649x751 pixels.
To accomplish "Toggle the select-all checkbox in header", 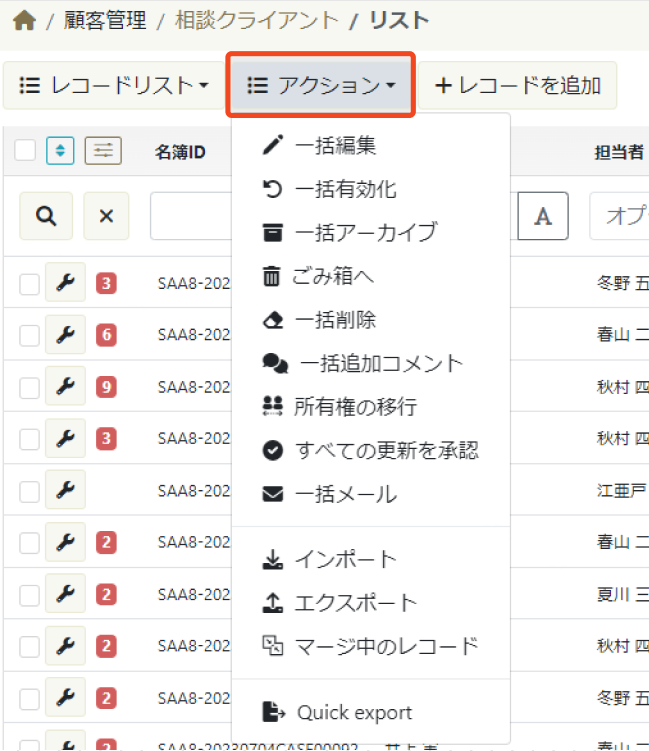I will click(x=26, y=151).
